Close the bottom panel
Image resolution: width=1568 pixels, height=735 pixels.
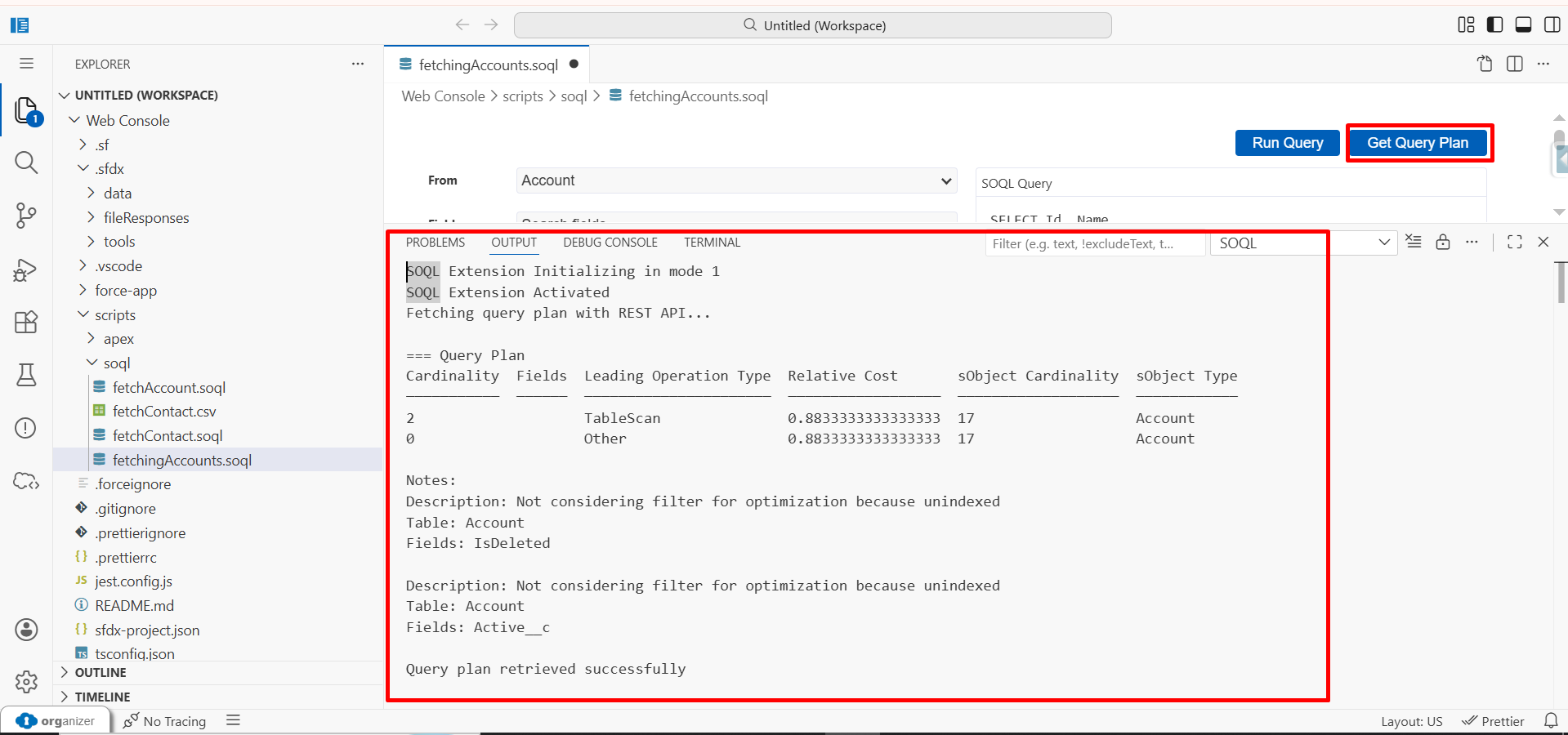coord(1543,242)
